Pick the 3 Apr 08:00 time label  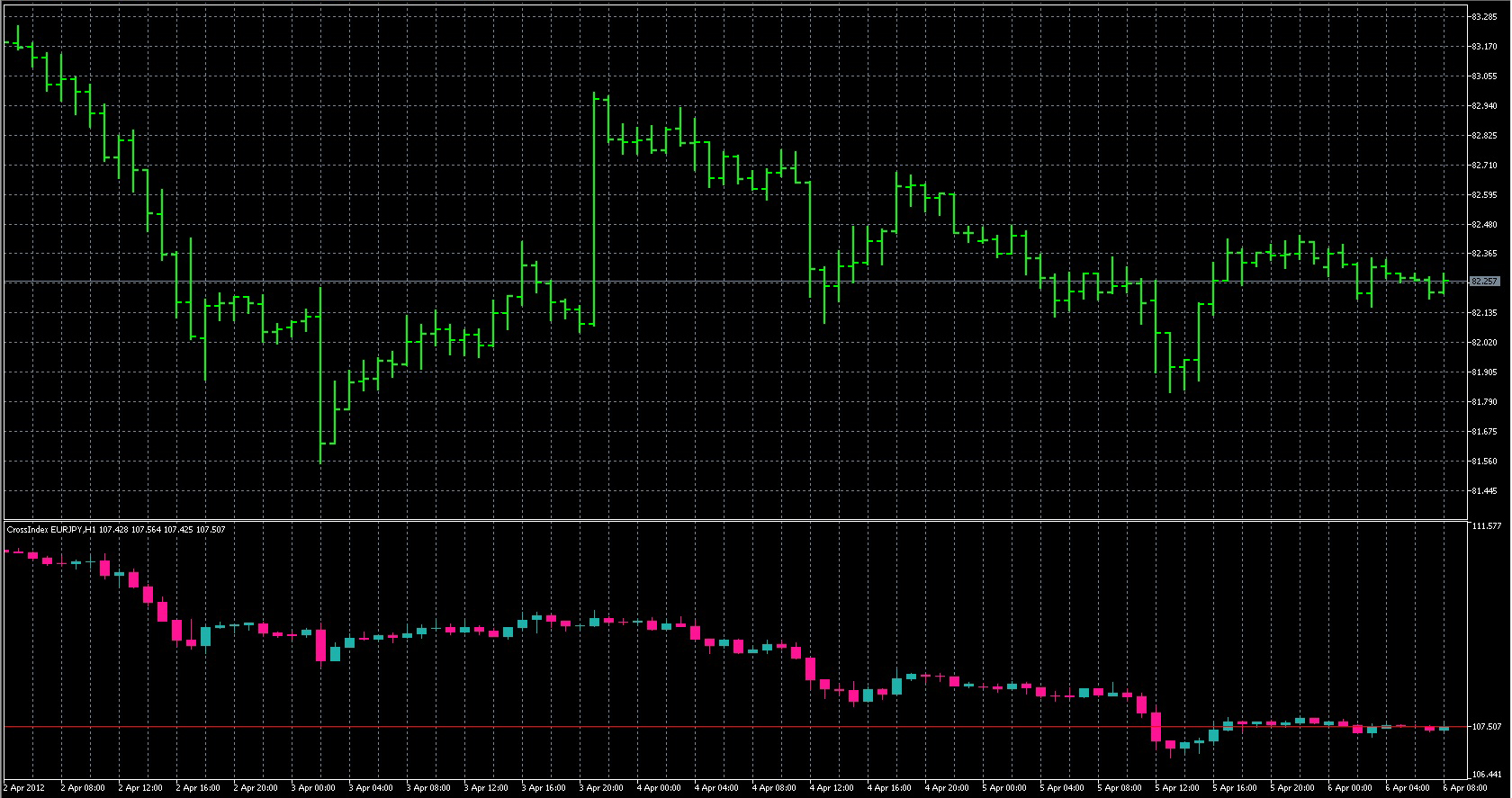(428, 788)
